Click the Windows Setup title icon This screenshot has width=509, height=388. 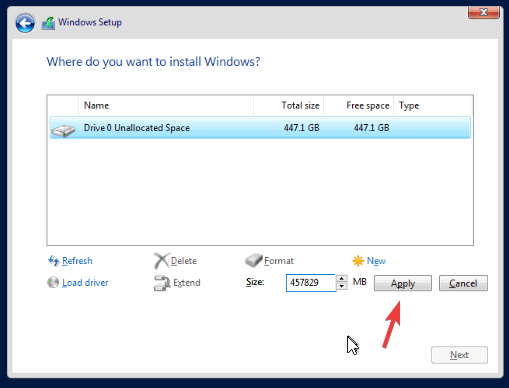(48, 23)
